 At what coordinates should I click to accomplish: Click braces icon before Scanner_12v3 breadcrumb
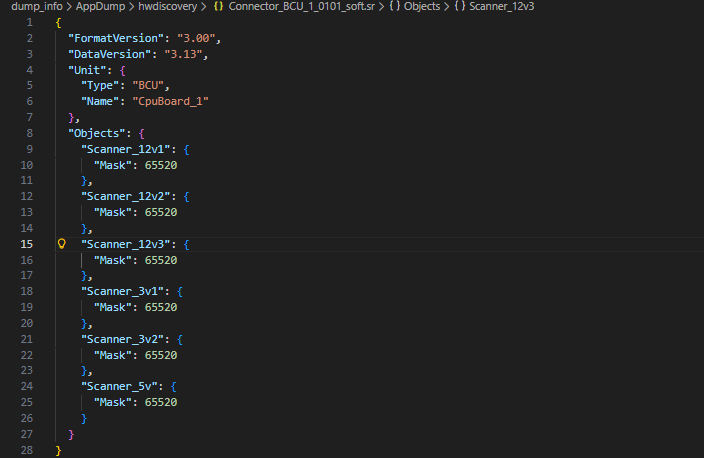click(x=459, y=6)
